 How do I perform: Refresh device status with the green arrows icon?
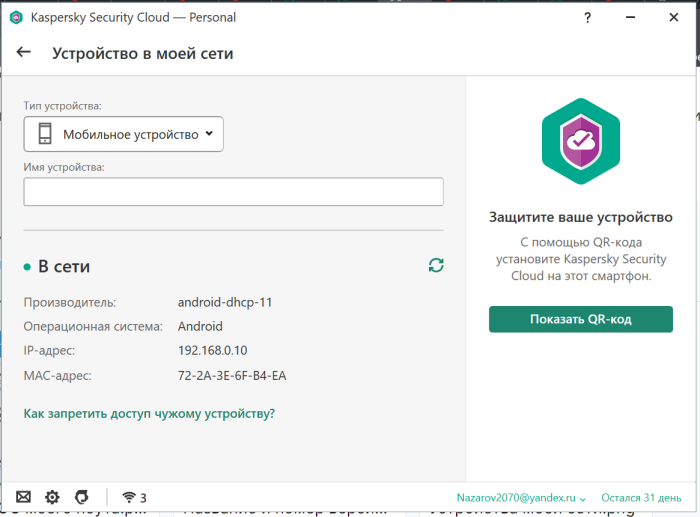coord(436,265)
